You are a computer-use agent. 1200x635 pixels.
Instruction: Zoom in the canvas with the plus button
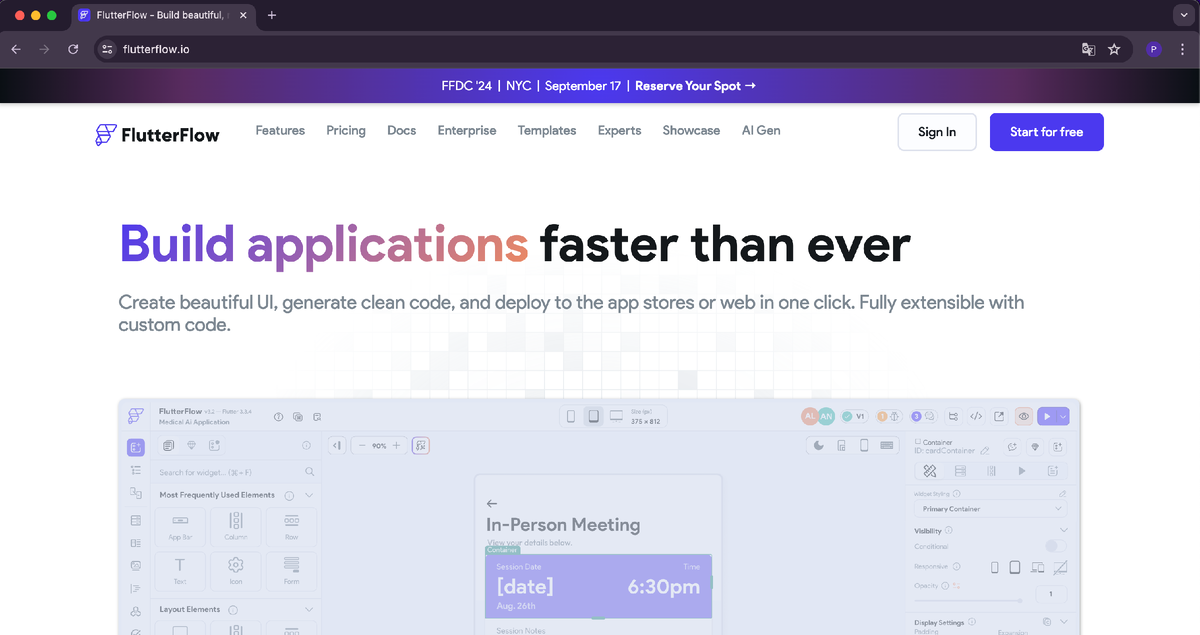coord(396,445)
